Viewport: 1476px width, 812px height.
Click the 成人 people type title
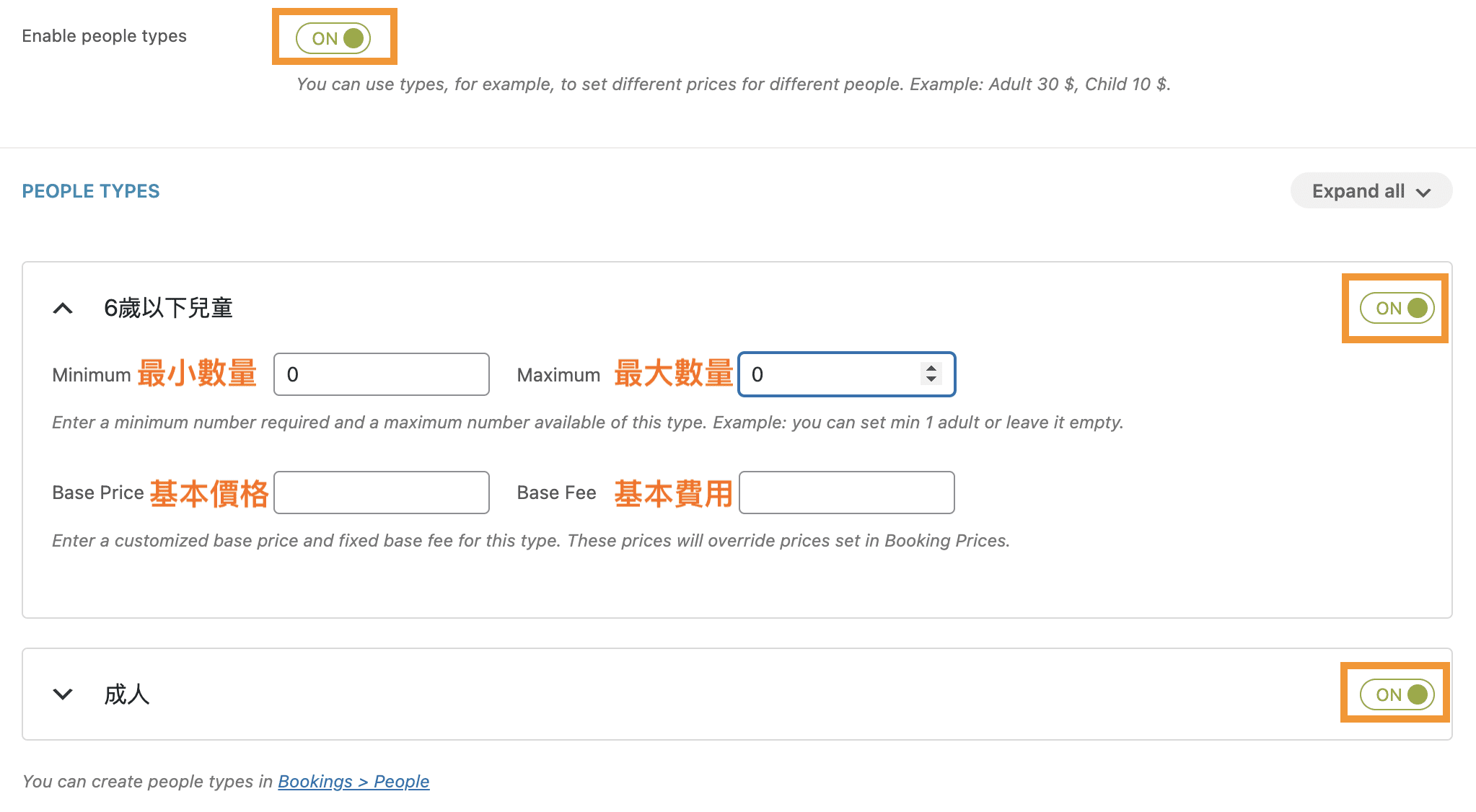click(127, 694)
